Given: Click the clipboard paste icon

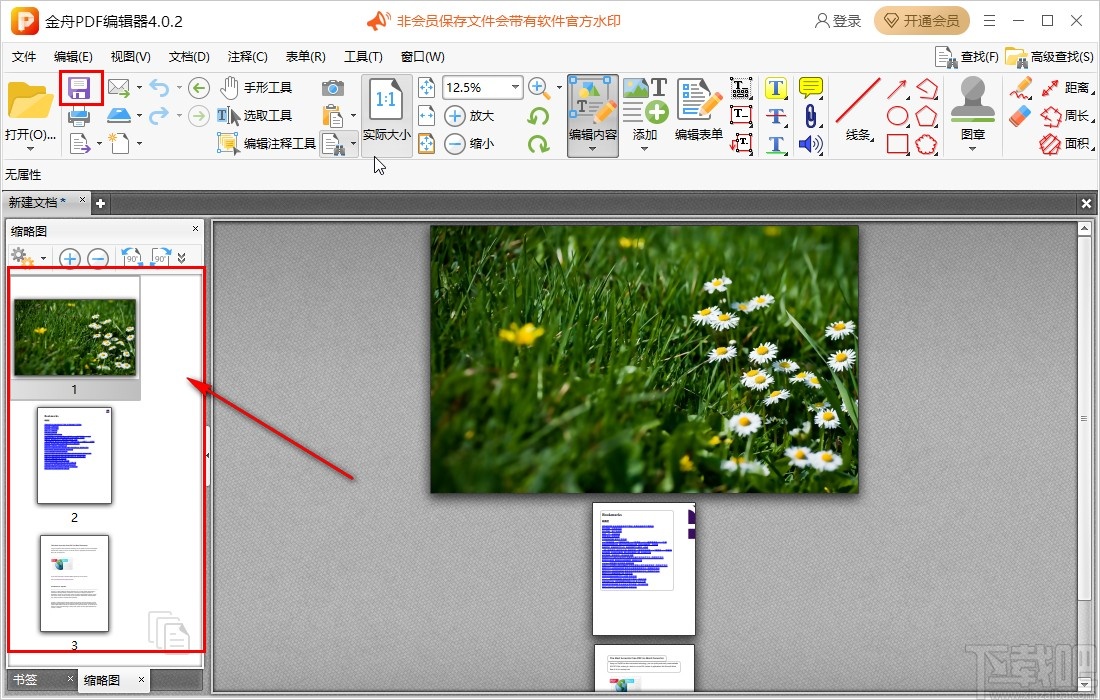Looking at the screenshot, I should [x=333, y=116].
